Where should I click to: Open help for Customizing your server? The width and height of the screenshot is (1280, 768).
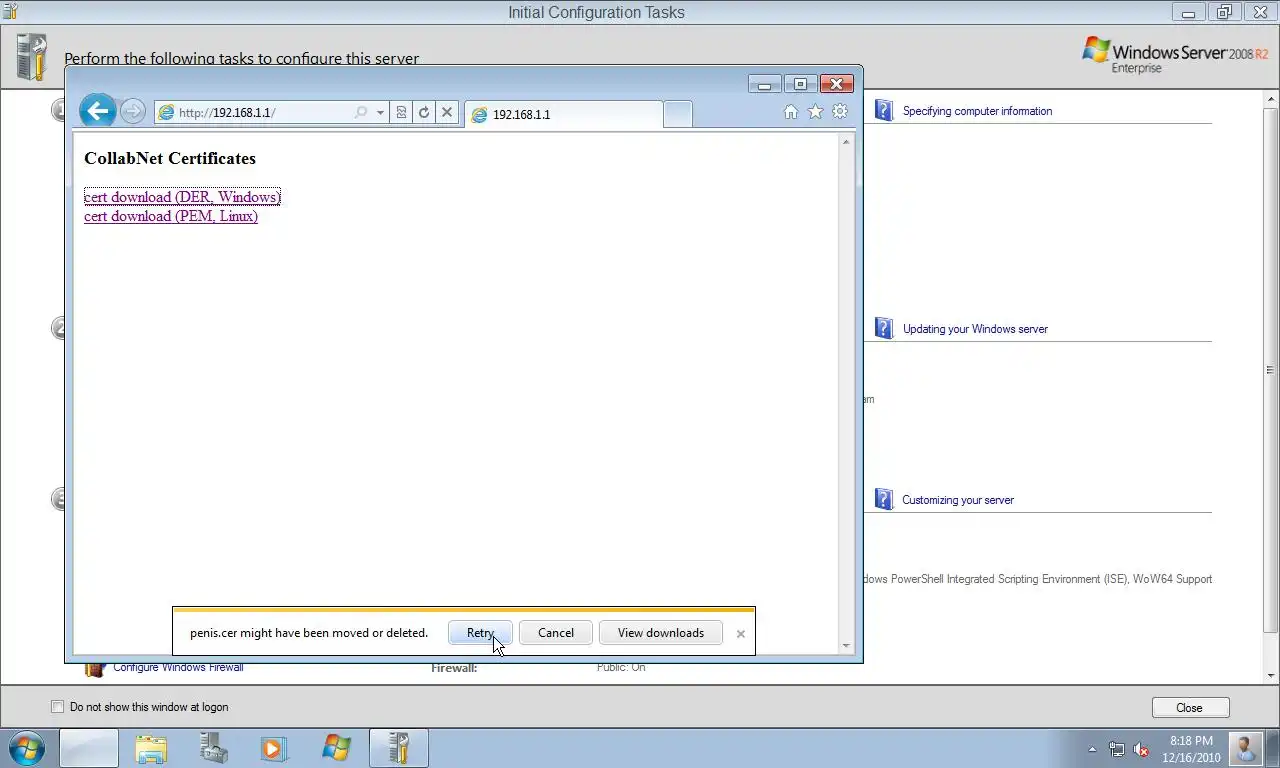tap(884, 499)
